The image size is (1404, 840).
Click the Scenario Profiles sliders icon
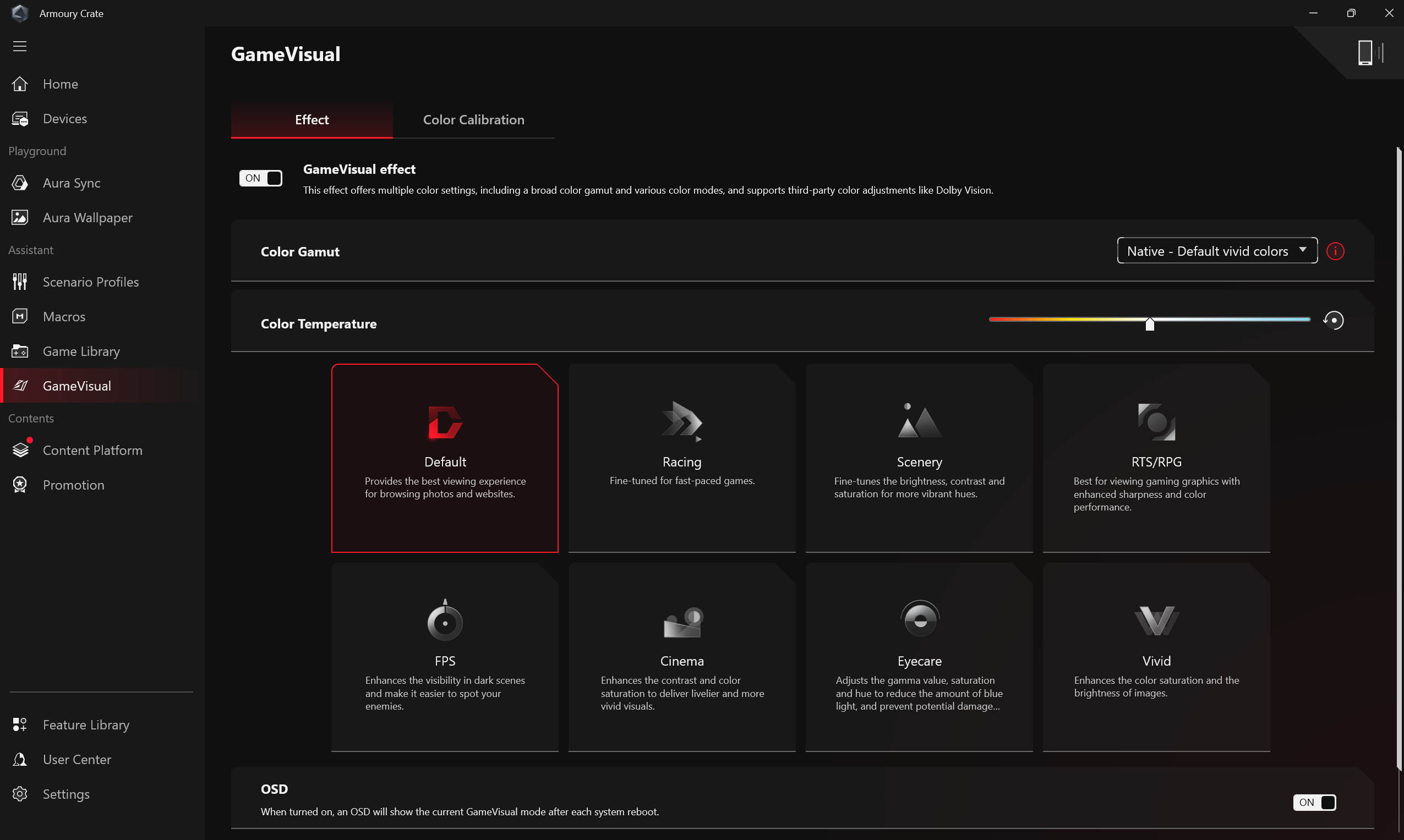[20, 282]
